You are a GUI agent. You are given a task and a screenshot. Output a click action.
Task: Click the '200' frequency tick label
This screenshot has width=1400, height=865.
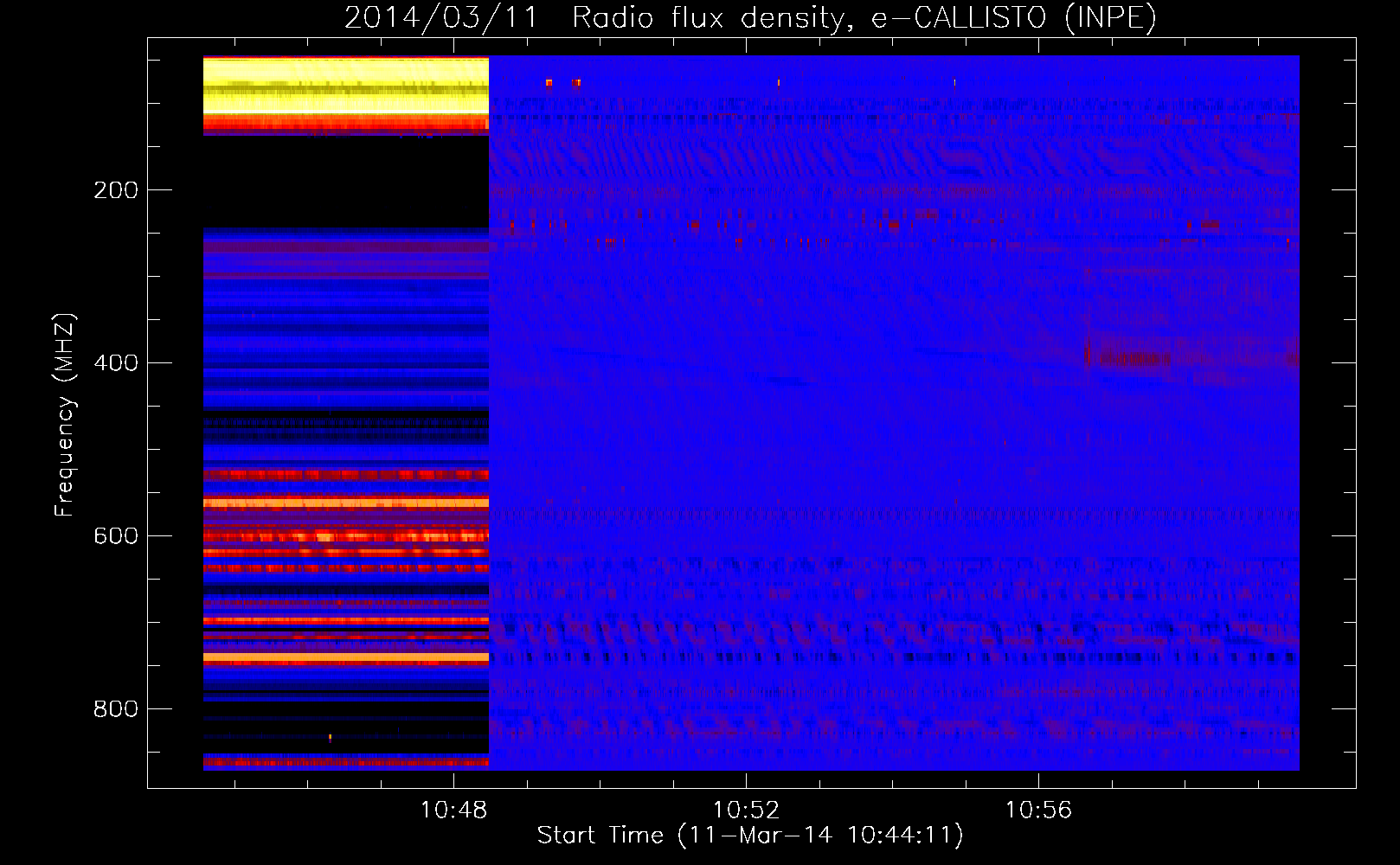click(116, 190)
